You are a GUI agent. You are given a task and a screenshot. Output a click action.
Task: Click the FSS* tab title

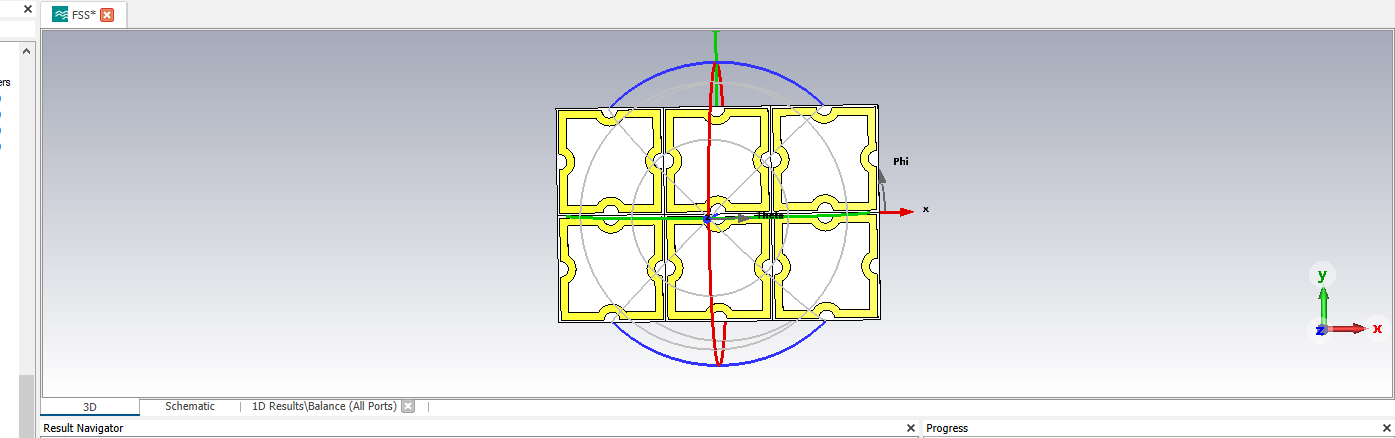coord(83,15)
